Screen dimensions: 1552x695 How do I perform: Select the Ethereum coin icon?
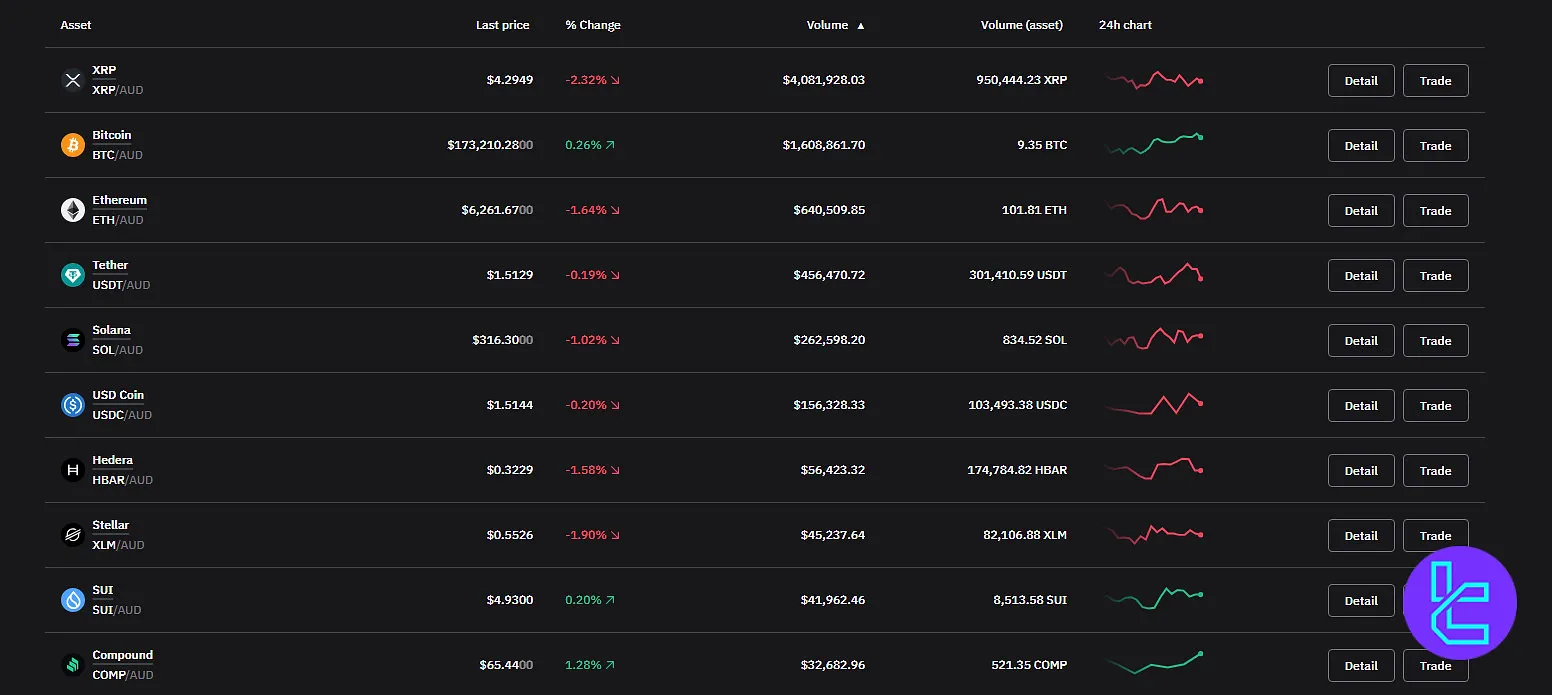click(x=72, y=210)
